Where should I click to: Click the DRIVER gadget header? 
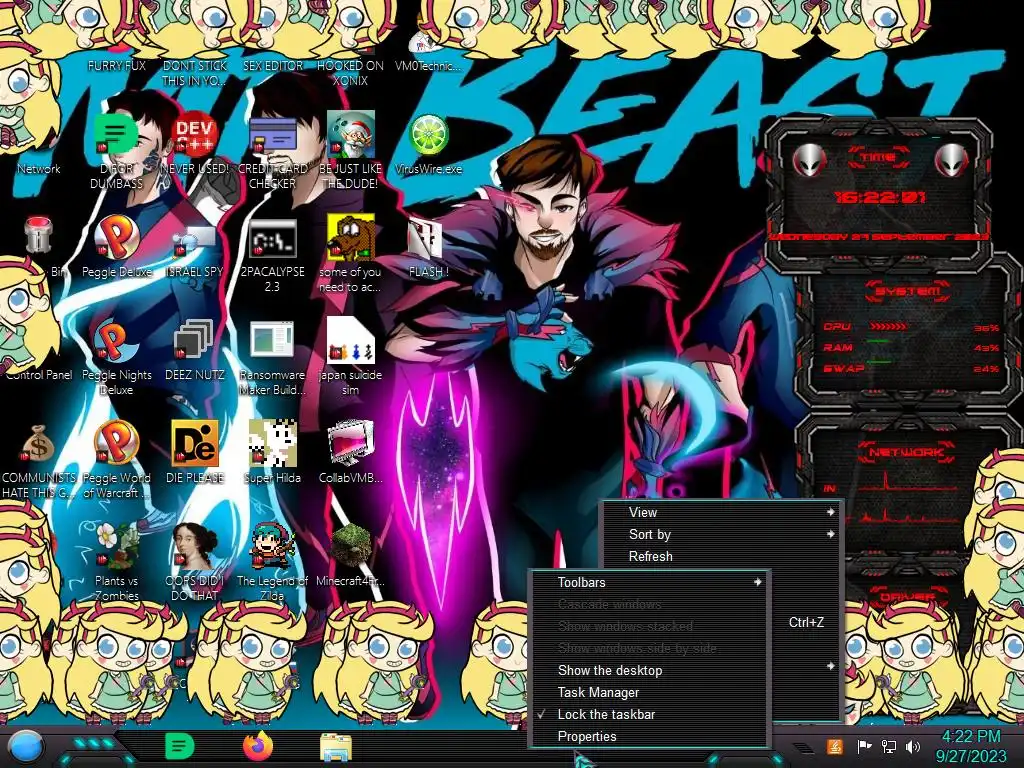pos(906,596)
